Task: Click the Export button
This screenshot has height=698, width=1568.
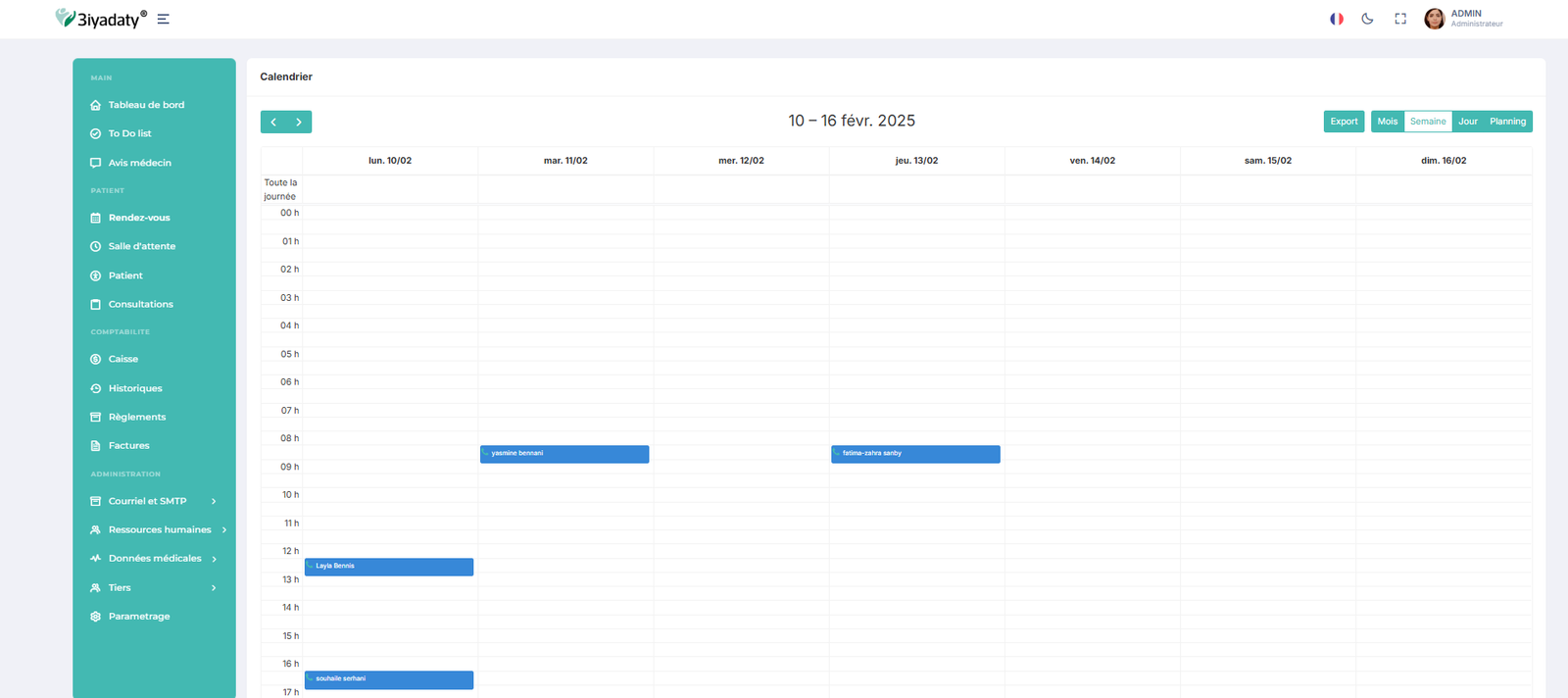Action: click(1344, 122)
